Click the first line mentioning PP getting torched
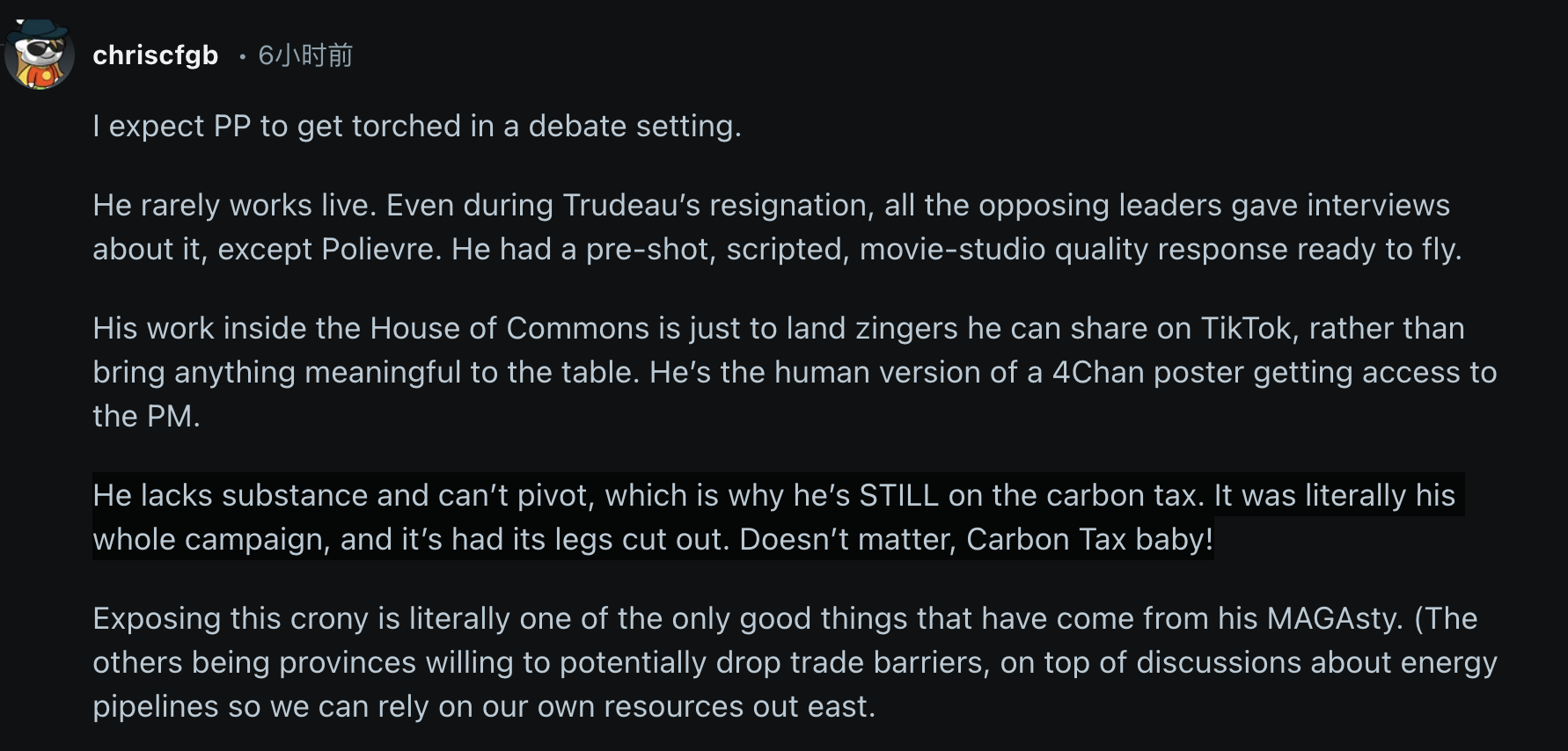Image resolution: width=1568 pixels, height=751 pixels. pyautogui.click(x=417, y=127)
